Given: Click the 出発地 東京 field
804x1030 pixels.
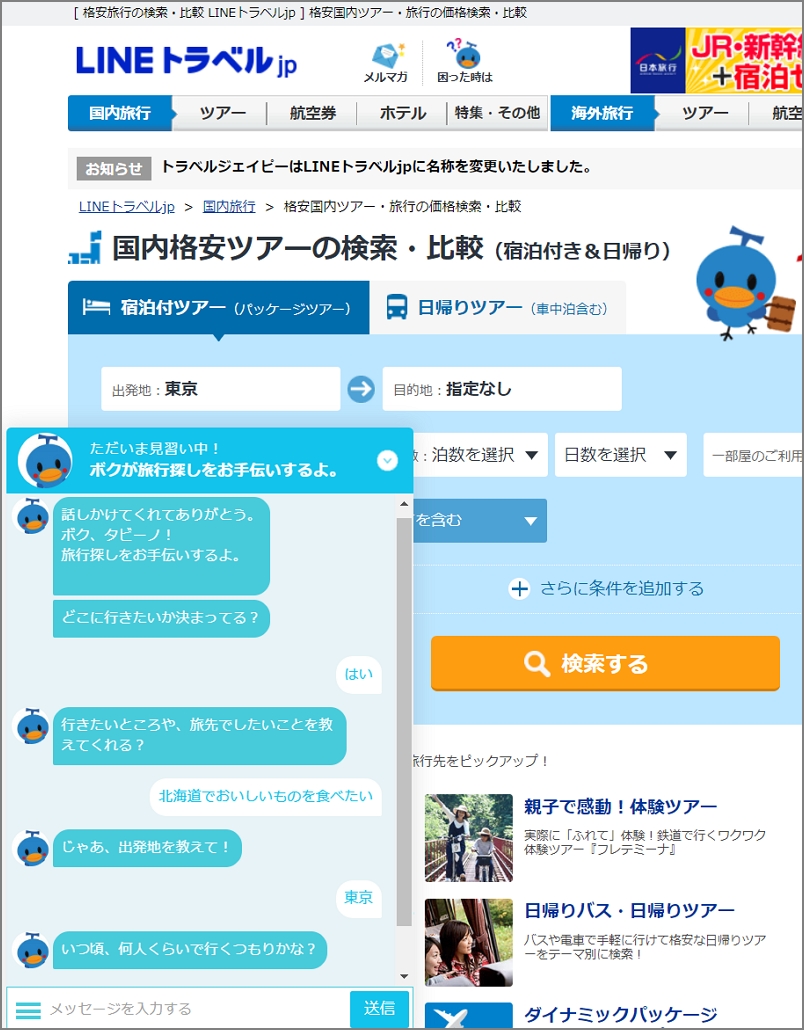Looking at the screenshot, I should pyautogui.click(x=221, y=389).
